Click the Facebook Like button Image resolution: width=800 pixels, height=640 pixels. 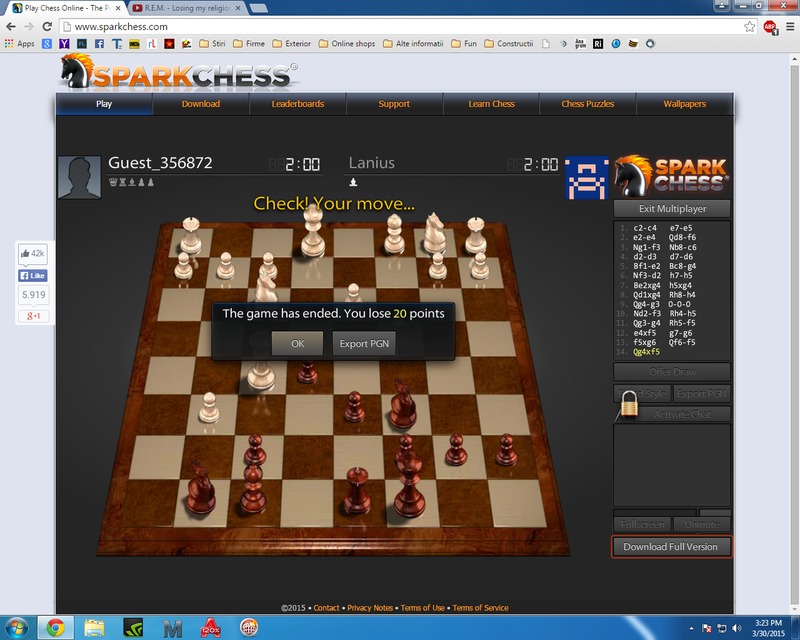(33, 276)
